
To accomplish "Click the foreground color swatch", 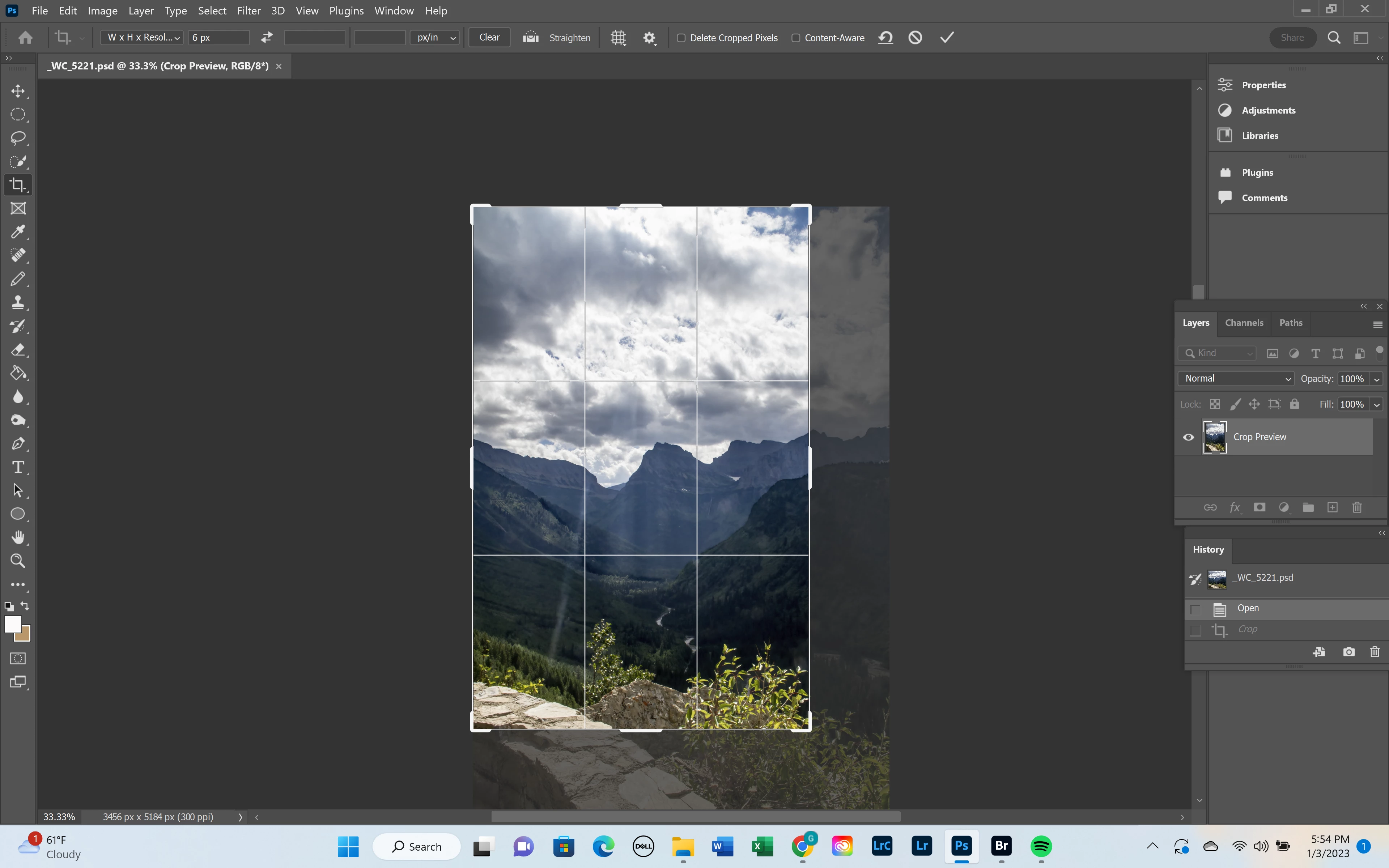I will coord(12,624).
